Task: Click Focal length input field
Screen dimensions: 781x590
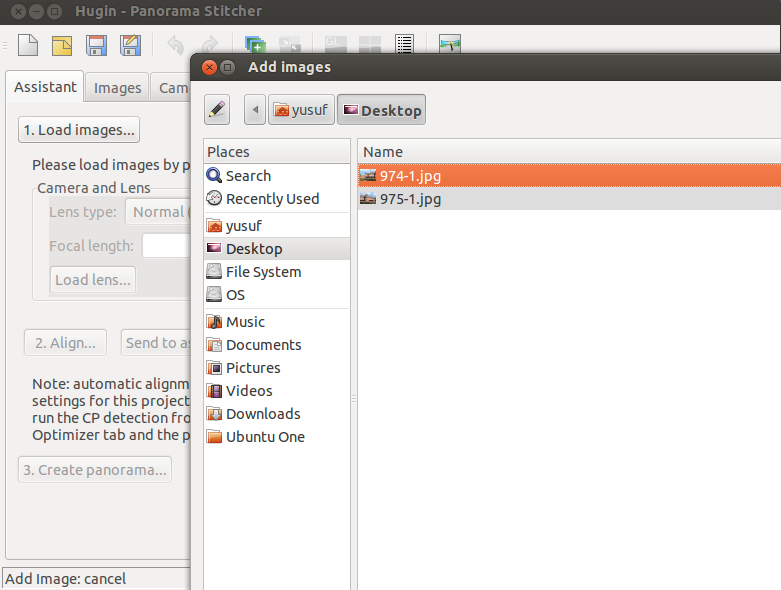Action: pyautogui.click(x=167, y=245)
